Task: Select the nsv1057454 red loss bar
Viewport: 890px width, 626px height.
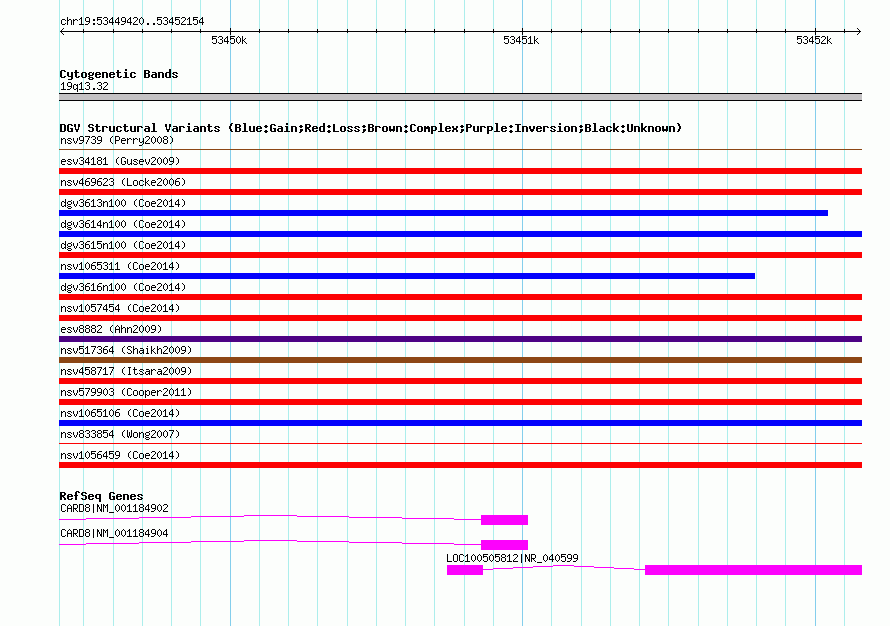Action: coord(460,318)
